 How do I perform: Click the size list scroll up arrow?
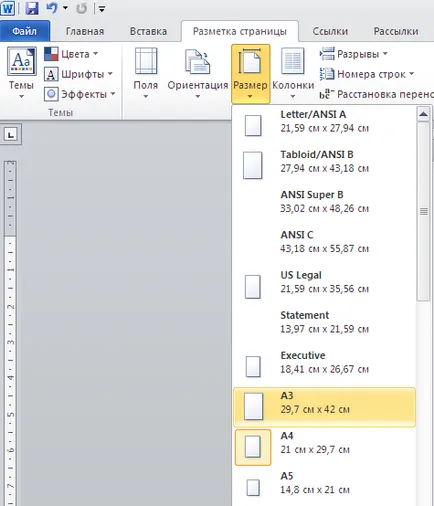click(x=423, y=114)
